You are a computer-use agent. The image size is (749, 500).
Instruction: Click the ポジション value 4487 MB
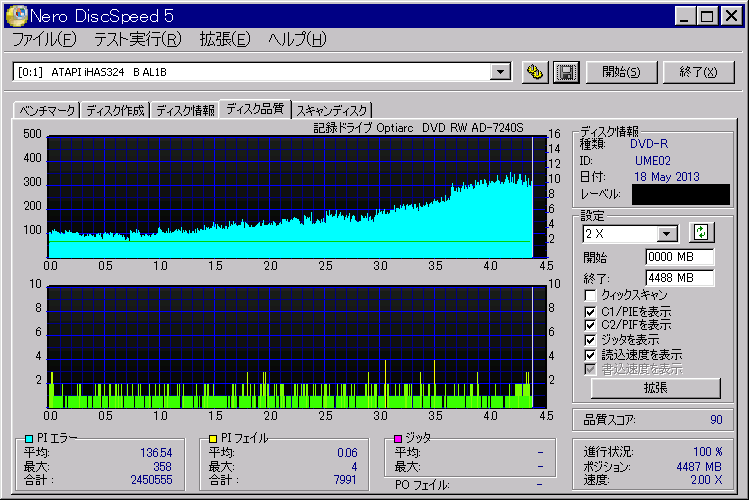click(x=699, y=467)
